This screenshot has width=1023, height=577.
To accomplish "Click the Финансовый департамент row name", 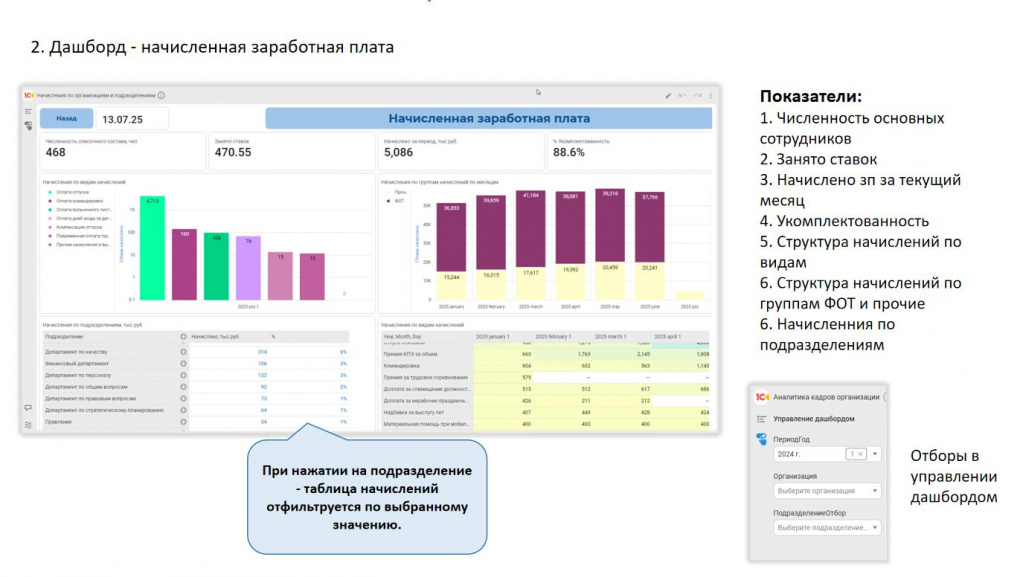I will (x=76, y=364).
